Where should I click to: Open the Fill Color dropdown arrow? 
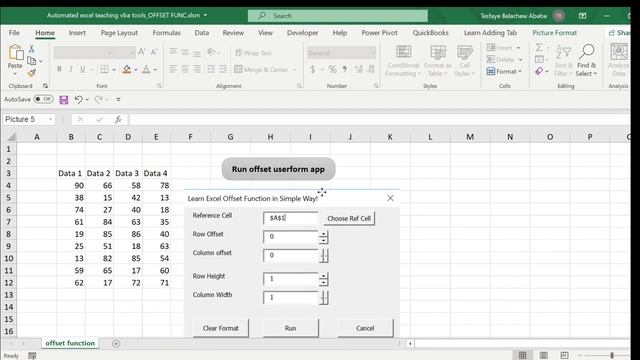136,70
